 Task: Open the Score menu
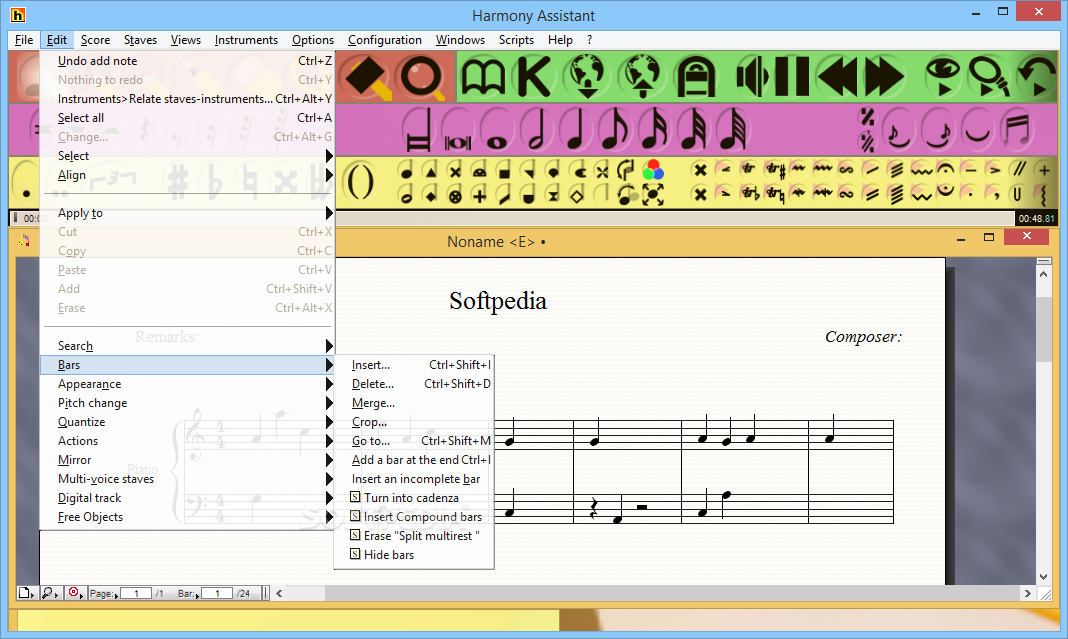click(x=95, y=40)
